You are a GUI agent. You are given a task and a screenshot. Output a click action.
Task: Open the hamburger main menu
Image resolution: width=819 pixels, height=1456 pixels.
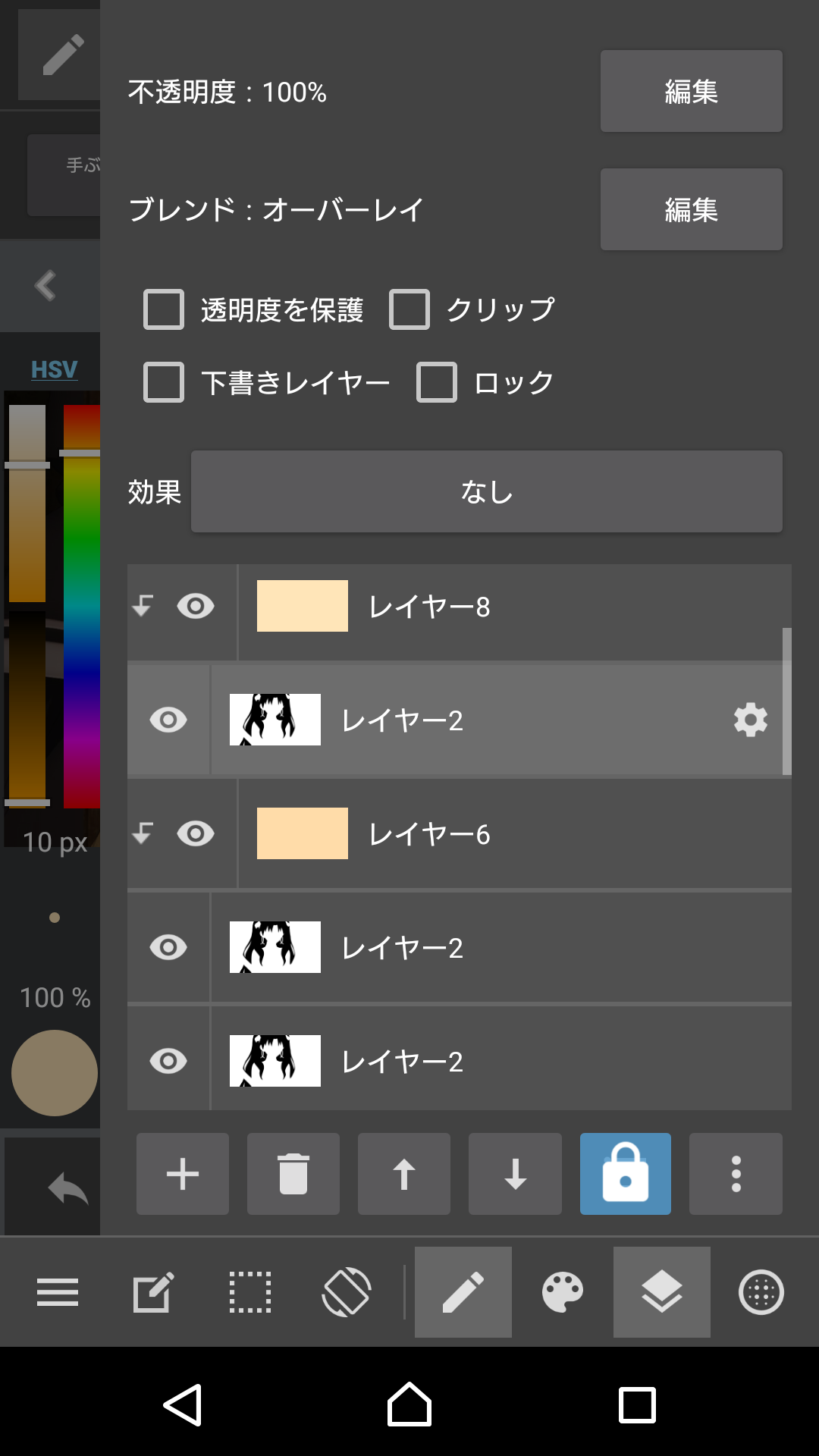[x=58, y=1292]
